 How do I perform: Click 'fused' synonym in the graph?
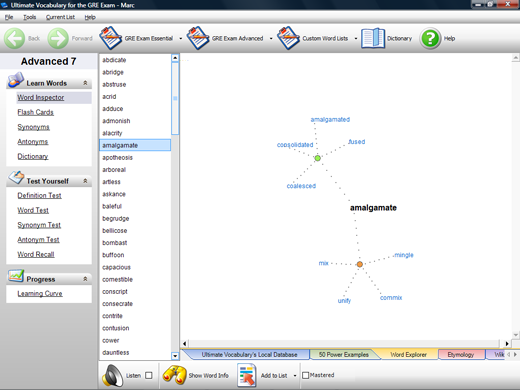click(x=357, y=142)
